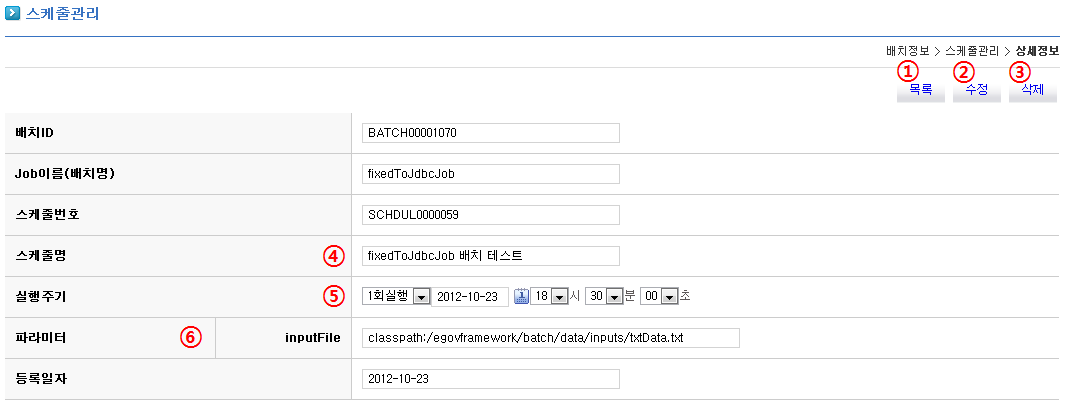
Task: Focus the inputFile classpath parameter field
Action: click(550, 338)
